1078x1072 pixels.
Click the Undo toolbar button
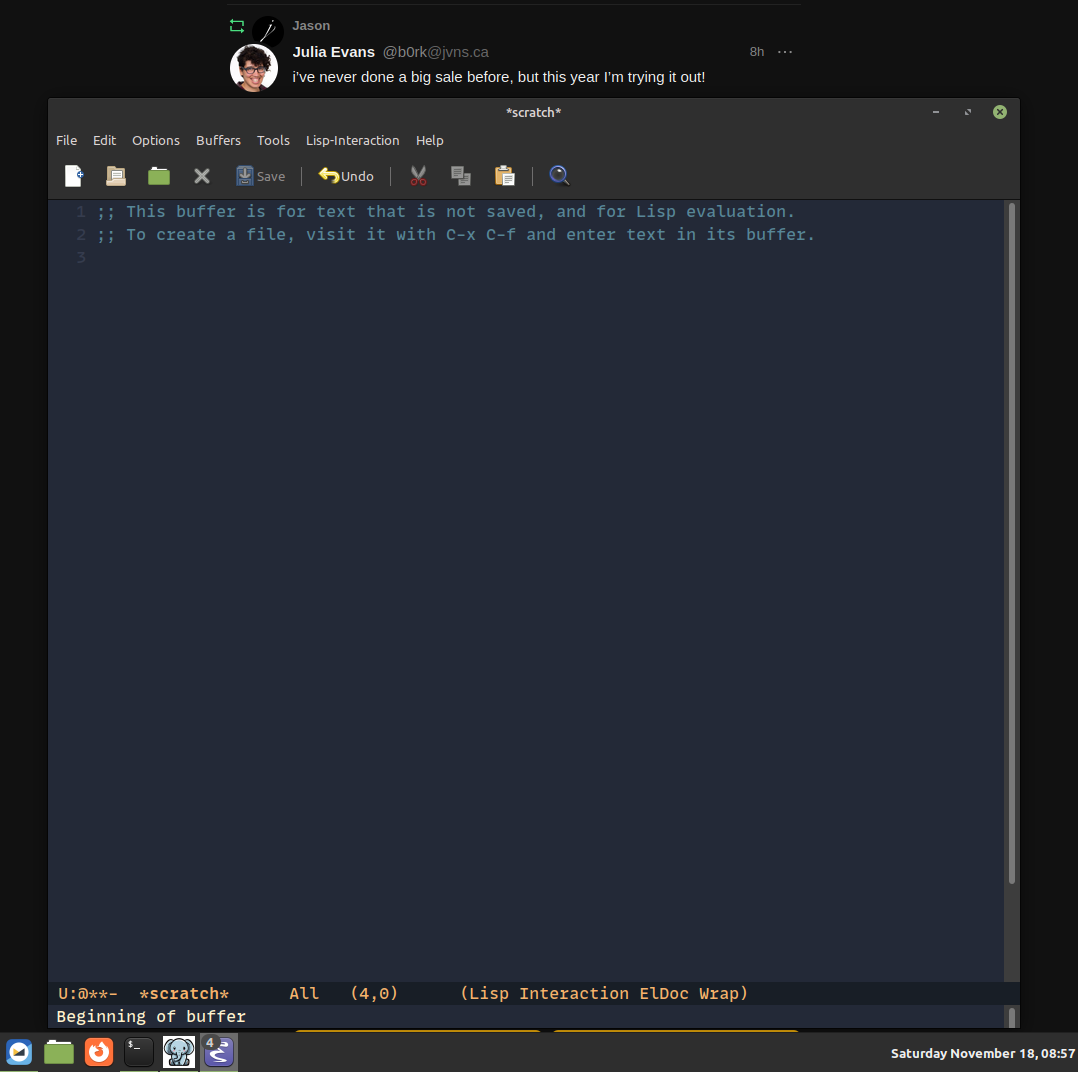click(346, 176)
